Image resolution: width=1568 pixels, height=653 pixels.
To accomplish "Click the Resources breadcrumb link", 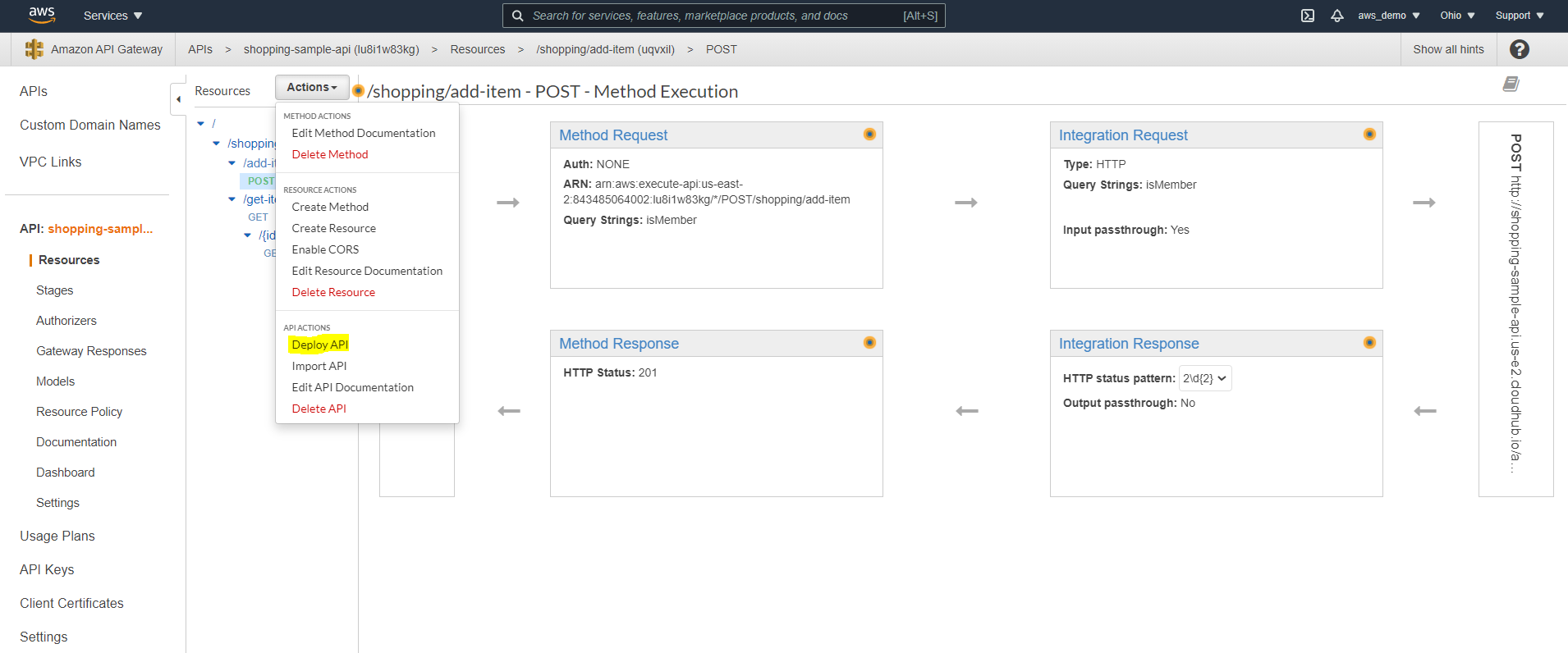I will coord(478,49).
